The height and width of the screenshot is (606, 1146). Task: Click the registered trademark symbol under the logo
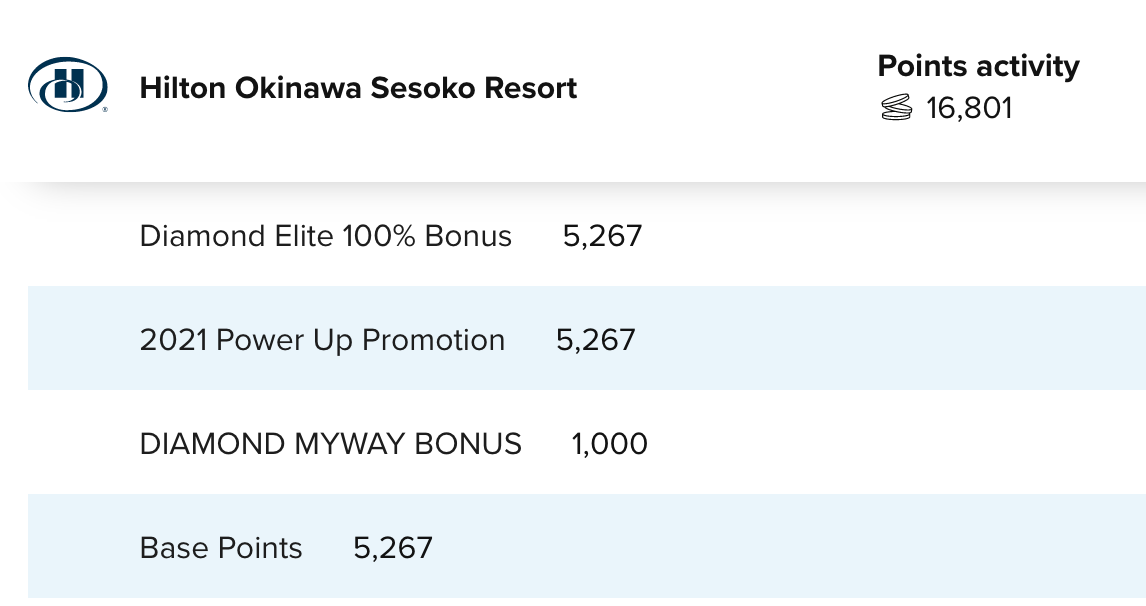coord(105,109)
